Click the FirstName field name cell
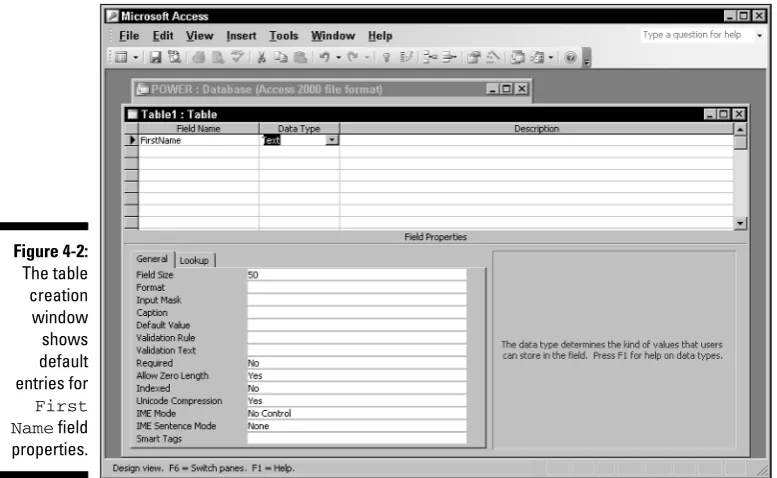The width and height of the screenshot is (777, 478). click(x=198, y=140)
